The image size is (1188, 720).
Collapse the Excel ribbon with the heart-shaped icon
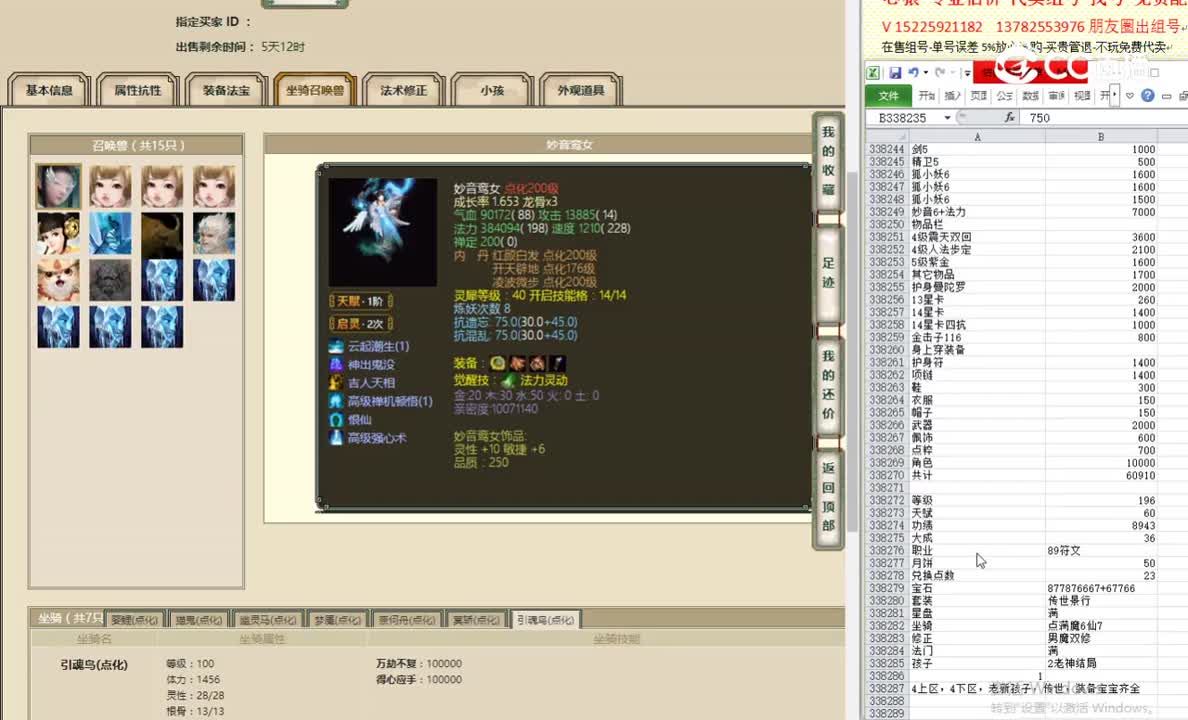pyautogui.click(x=1130, y=95)
